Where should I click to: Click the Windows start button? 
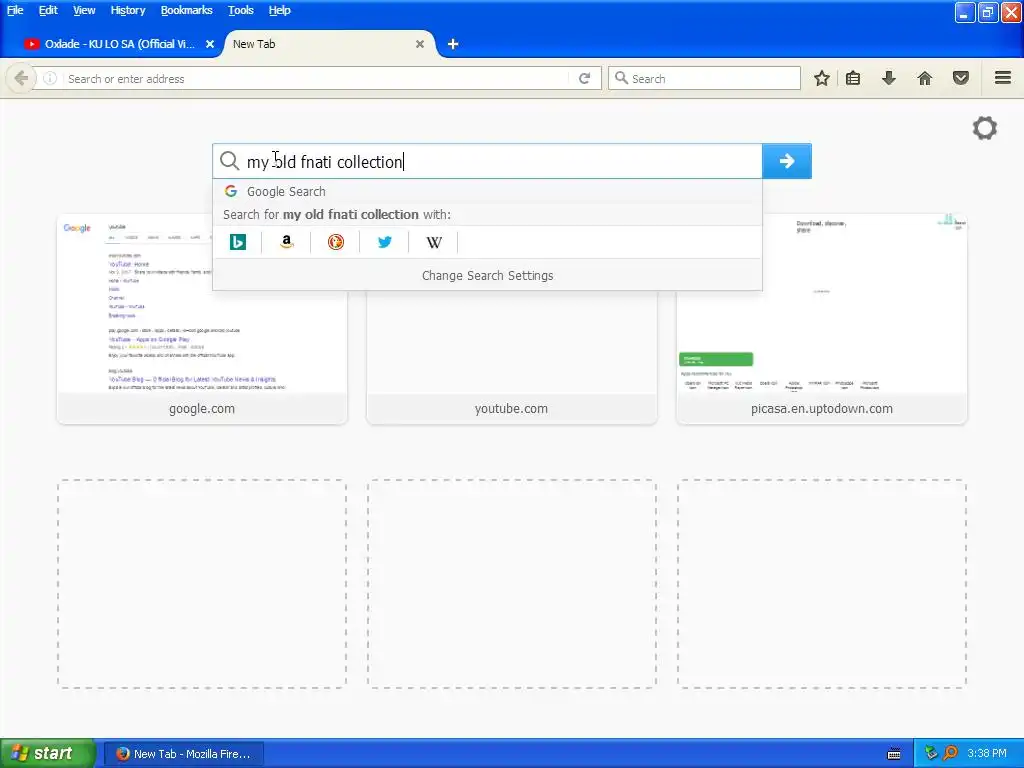(47, 754)
